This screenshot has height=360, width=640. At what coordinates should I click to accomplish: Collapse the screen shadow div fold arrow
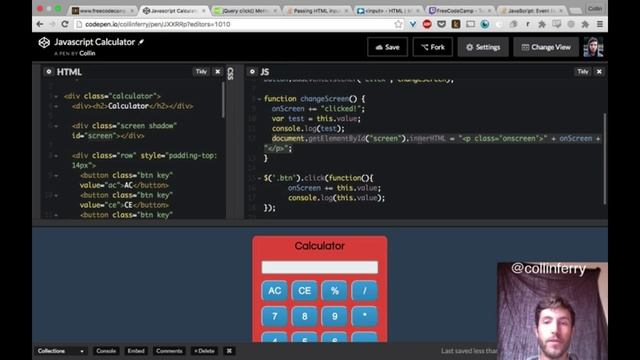[56, 126]
